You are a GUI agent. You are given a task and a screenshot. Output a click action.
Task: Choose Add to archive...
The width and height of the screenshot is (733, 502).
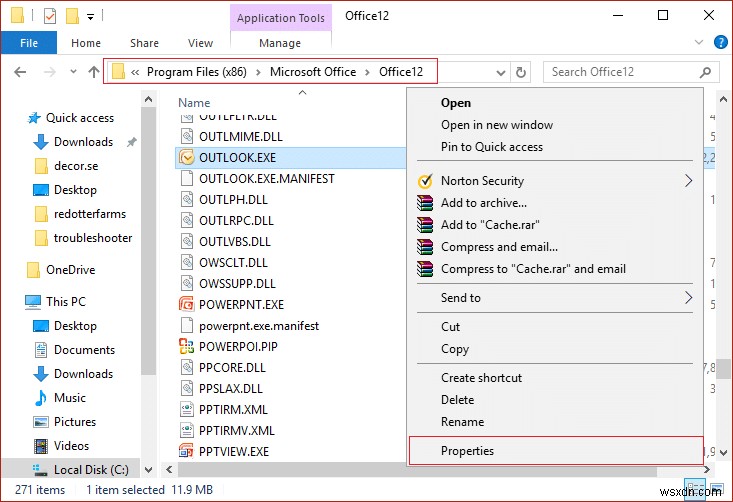click(554, 203)
